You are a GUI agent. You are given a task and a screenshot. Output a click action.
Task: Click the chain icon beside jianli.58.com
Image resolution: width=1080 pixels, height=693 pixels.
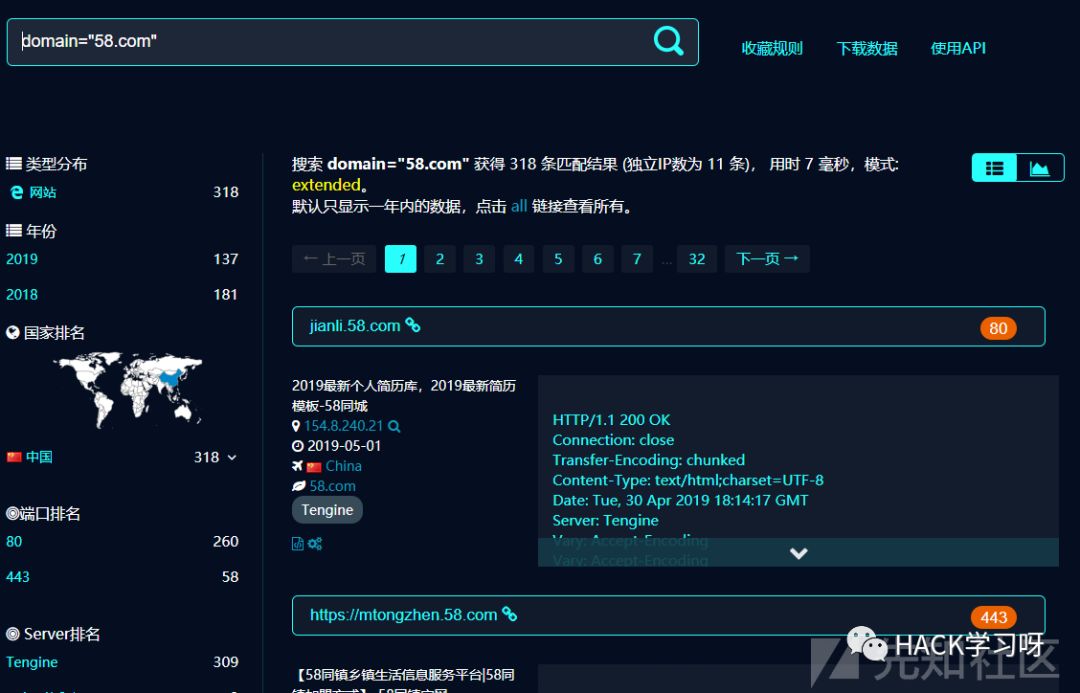tap(413, 325)
